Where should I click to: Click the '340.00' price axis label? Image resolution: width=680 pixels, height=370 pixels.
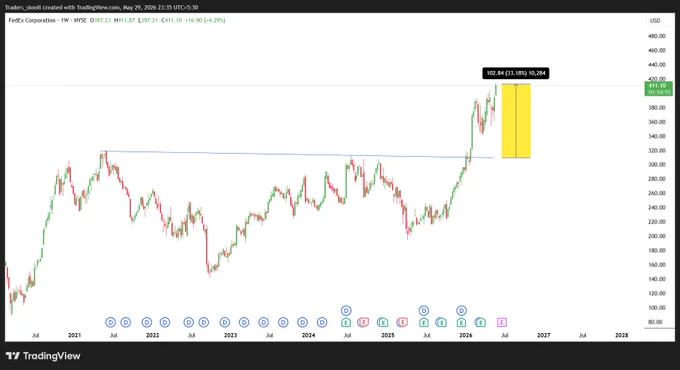(x=657, y=137)
